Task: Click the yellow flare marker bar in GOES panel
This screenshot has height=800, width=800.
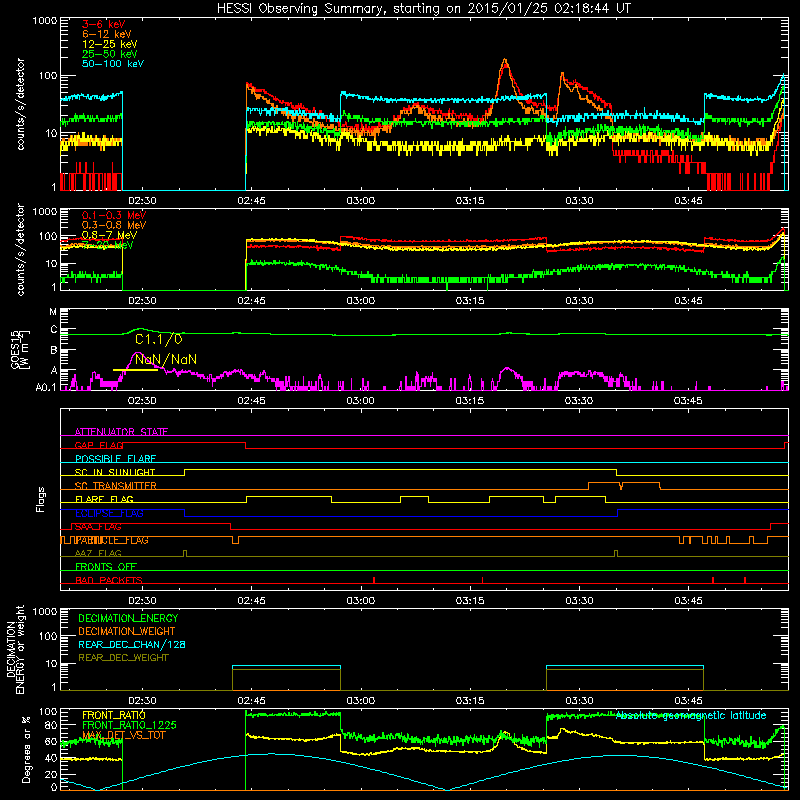Action: 135,370
